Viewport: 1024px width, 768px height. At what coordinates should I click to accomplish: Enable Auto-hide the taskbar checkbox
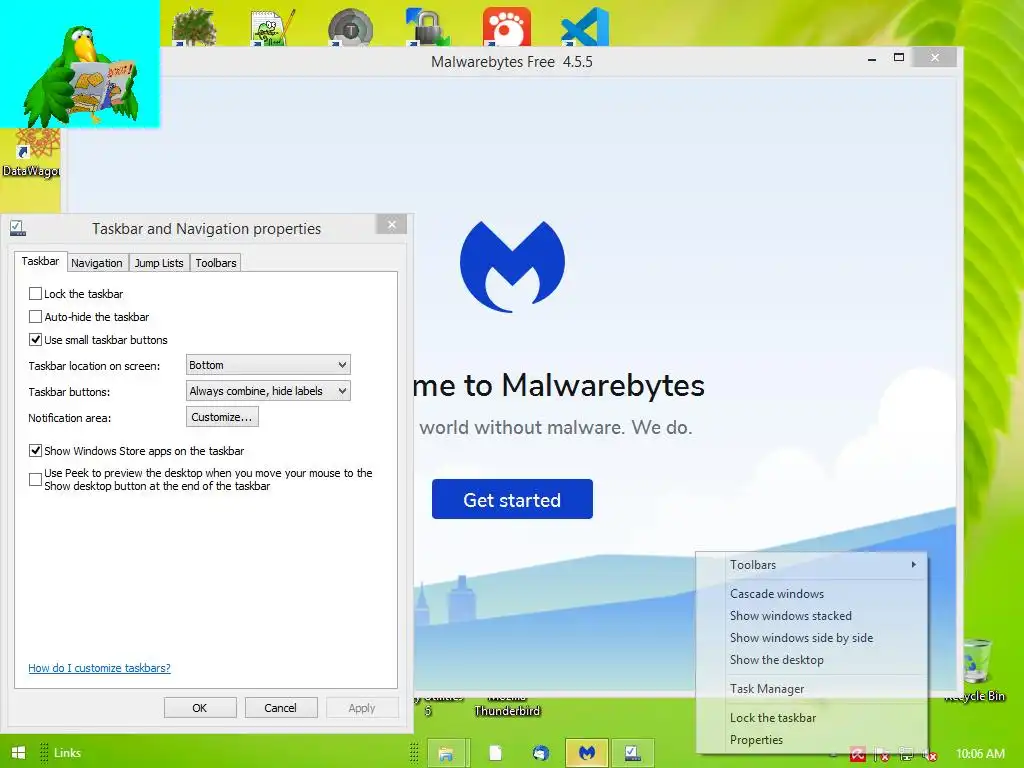[x=35, y=317]
